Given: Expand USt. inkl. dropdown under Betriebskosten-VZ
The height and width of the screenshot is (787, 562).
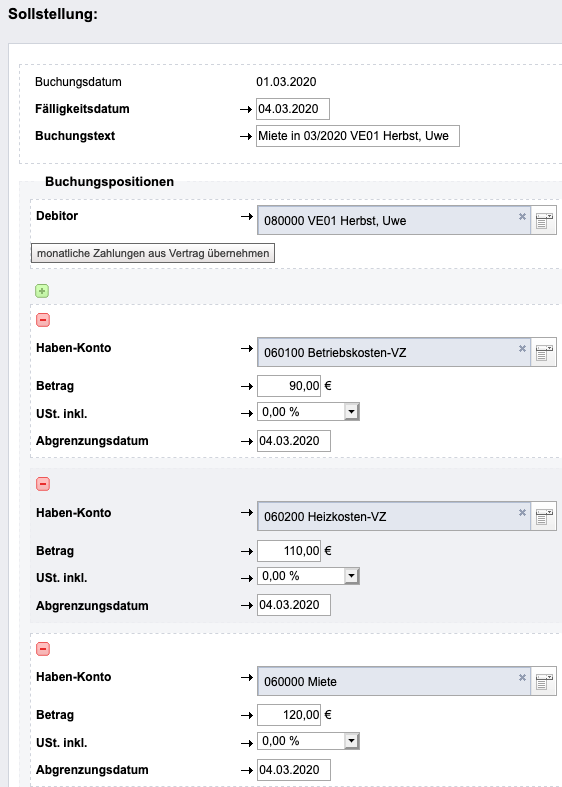Looking at the screenshot, I should [351, 412].
